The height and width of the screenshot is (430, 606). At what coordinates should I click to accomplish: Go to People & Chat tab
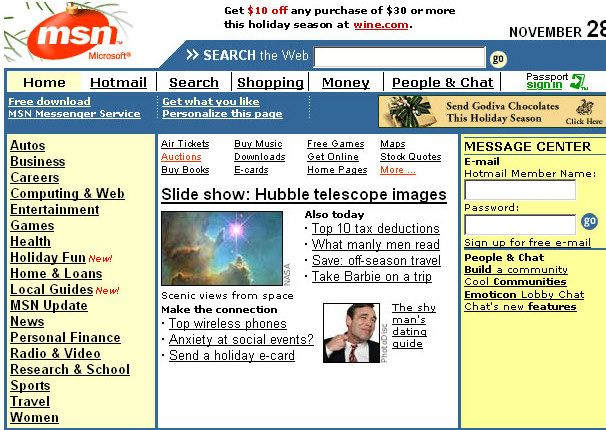[443, 82]
